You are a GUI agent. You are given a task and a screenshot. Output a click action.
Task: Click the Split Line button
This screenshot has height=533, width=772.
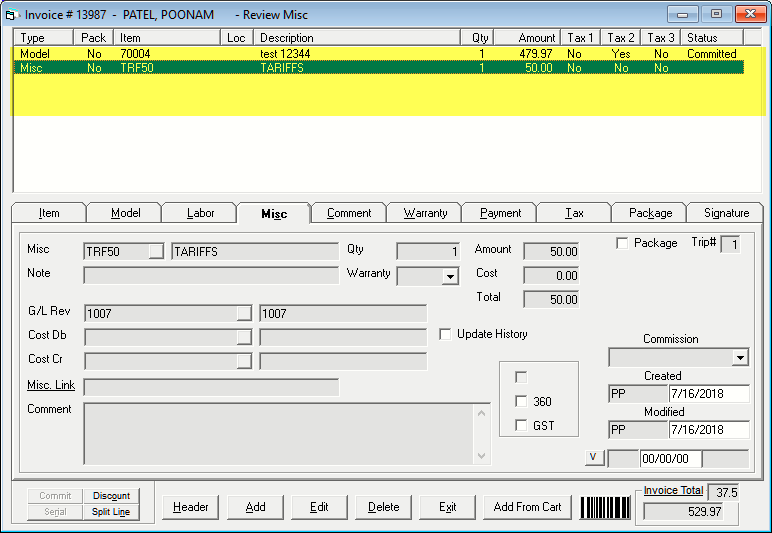point(111,512)
